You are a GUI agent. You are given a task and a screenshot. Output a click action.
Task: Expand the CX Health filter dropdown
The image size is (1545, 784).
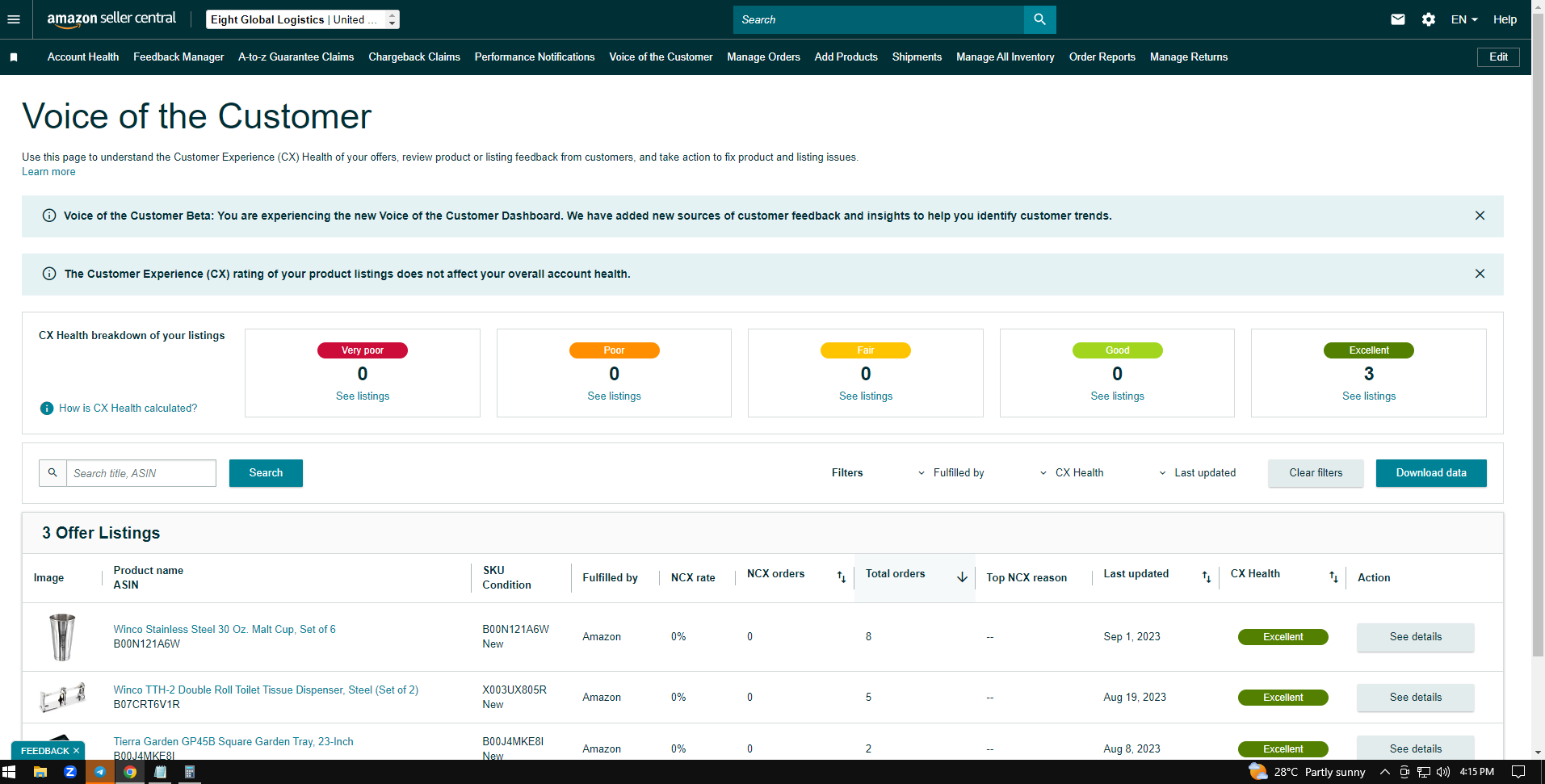[x=1072, y=473]
